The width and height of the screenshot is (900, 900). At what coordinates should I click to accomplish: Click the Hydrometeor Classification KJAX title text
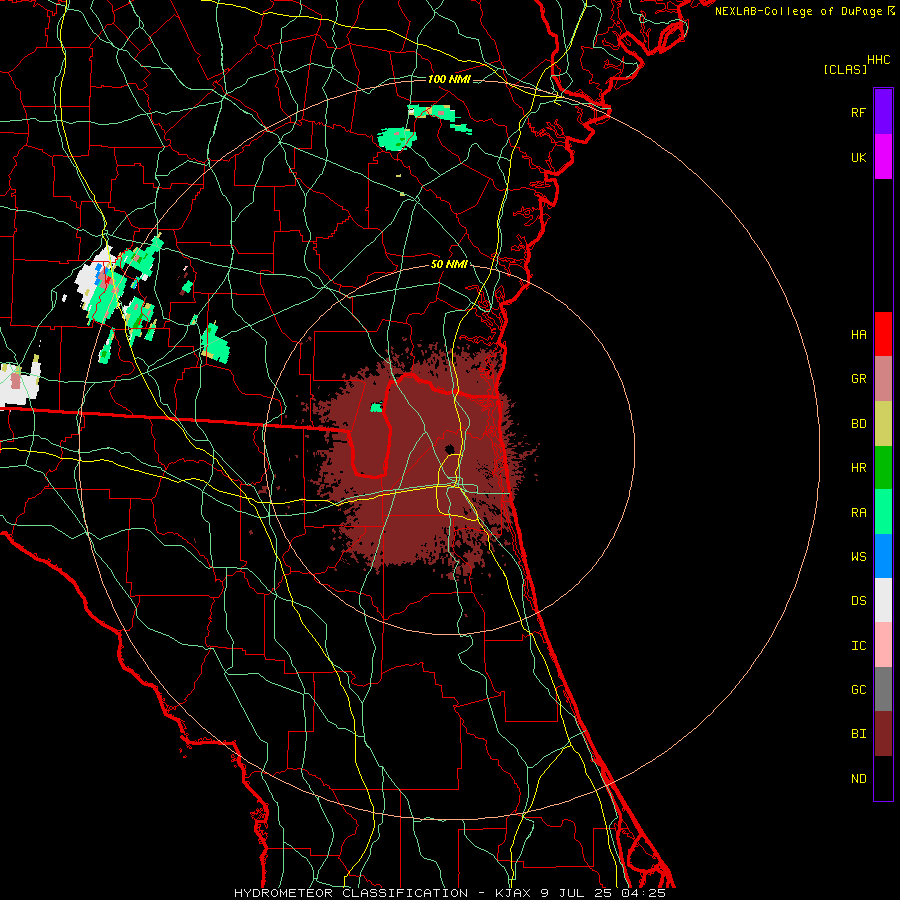[x=449, y=893]
